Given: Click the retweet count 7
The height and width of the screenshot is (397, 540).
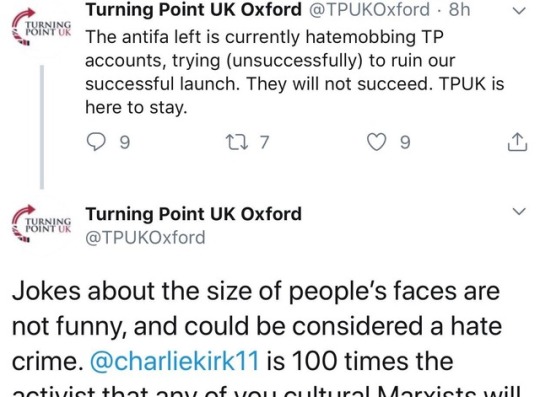Looking at the screenshot, I should tap(264, 142).
